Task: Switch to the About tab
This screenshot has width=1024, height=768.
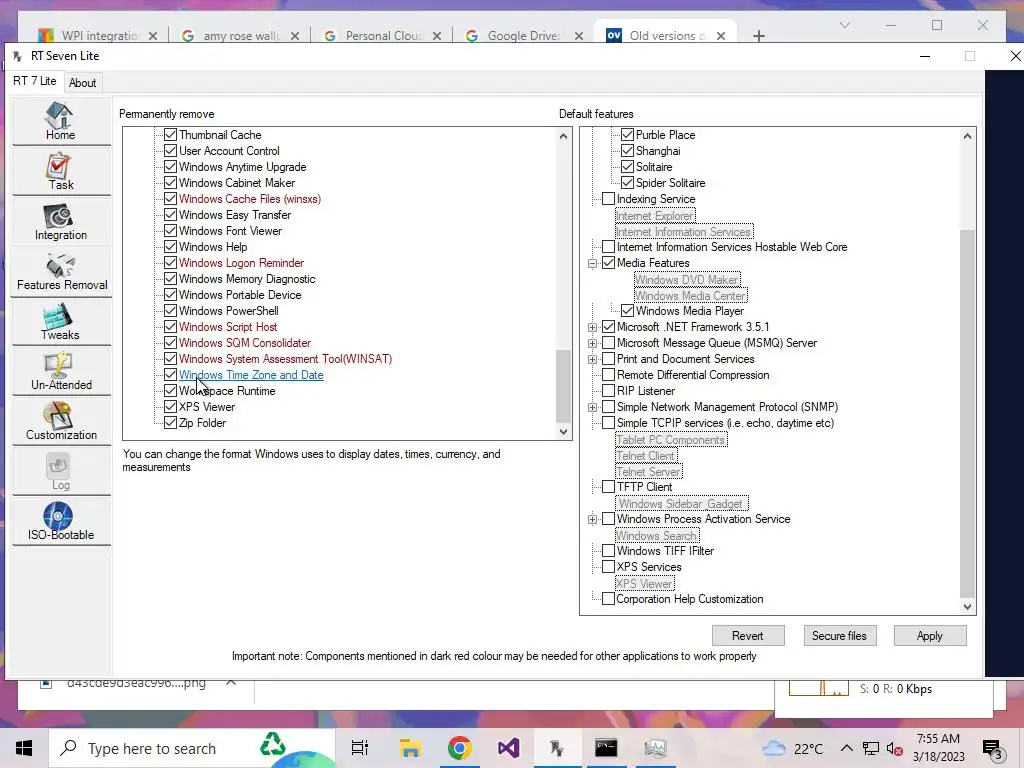Action: click(82, 83)
